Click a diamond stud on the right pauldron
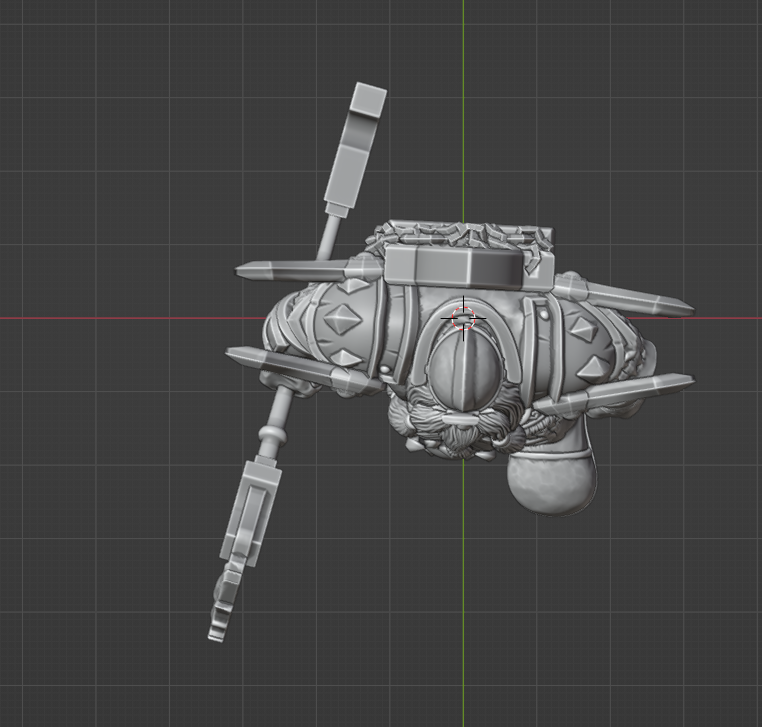The image size is (762, 727). (583, 329)
